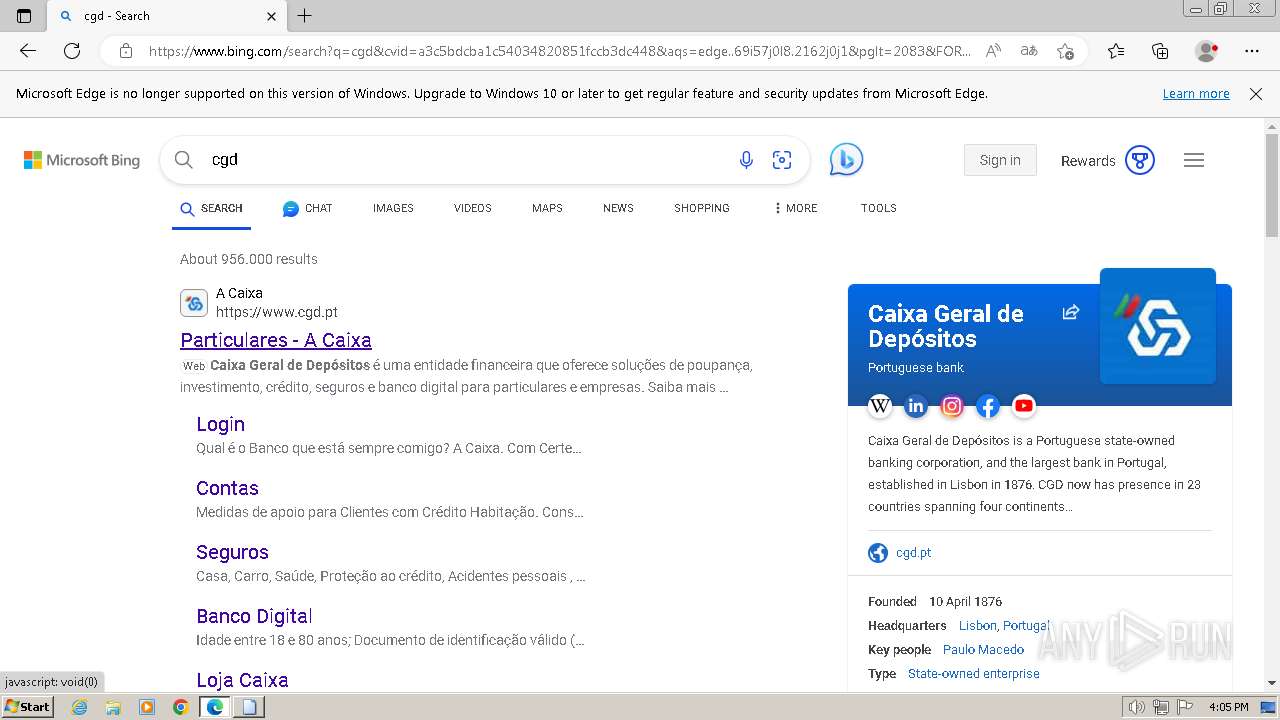The width and height of the screenshot is (1280, 720).
Task: Open the State-owned enterprise link
Action: pos(973,674)
